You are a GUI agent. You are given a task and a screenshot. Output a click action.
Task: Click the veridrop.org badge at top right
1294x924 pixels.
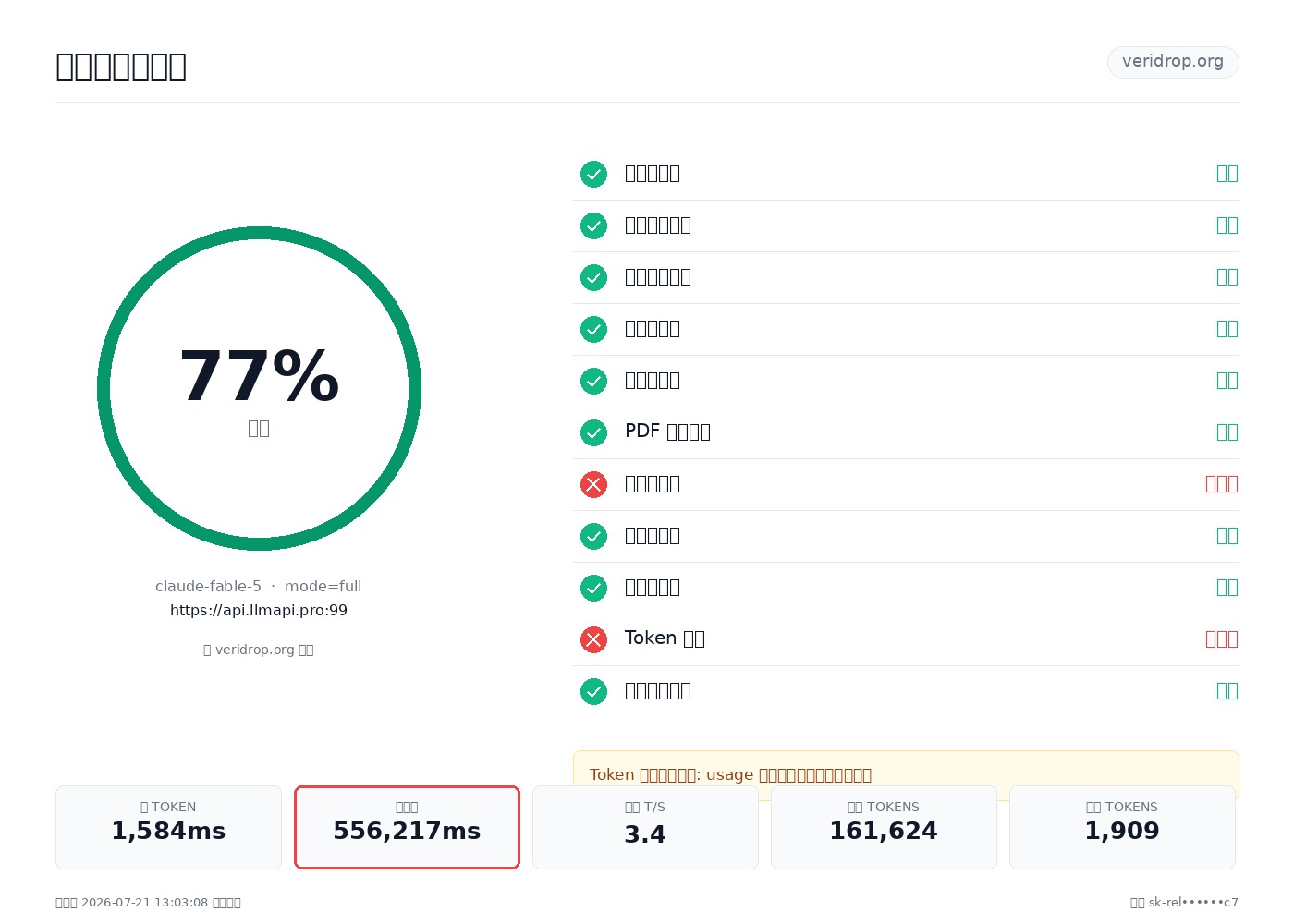(x=1173, y=62)
